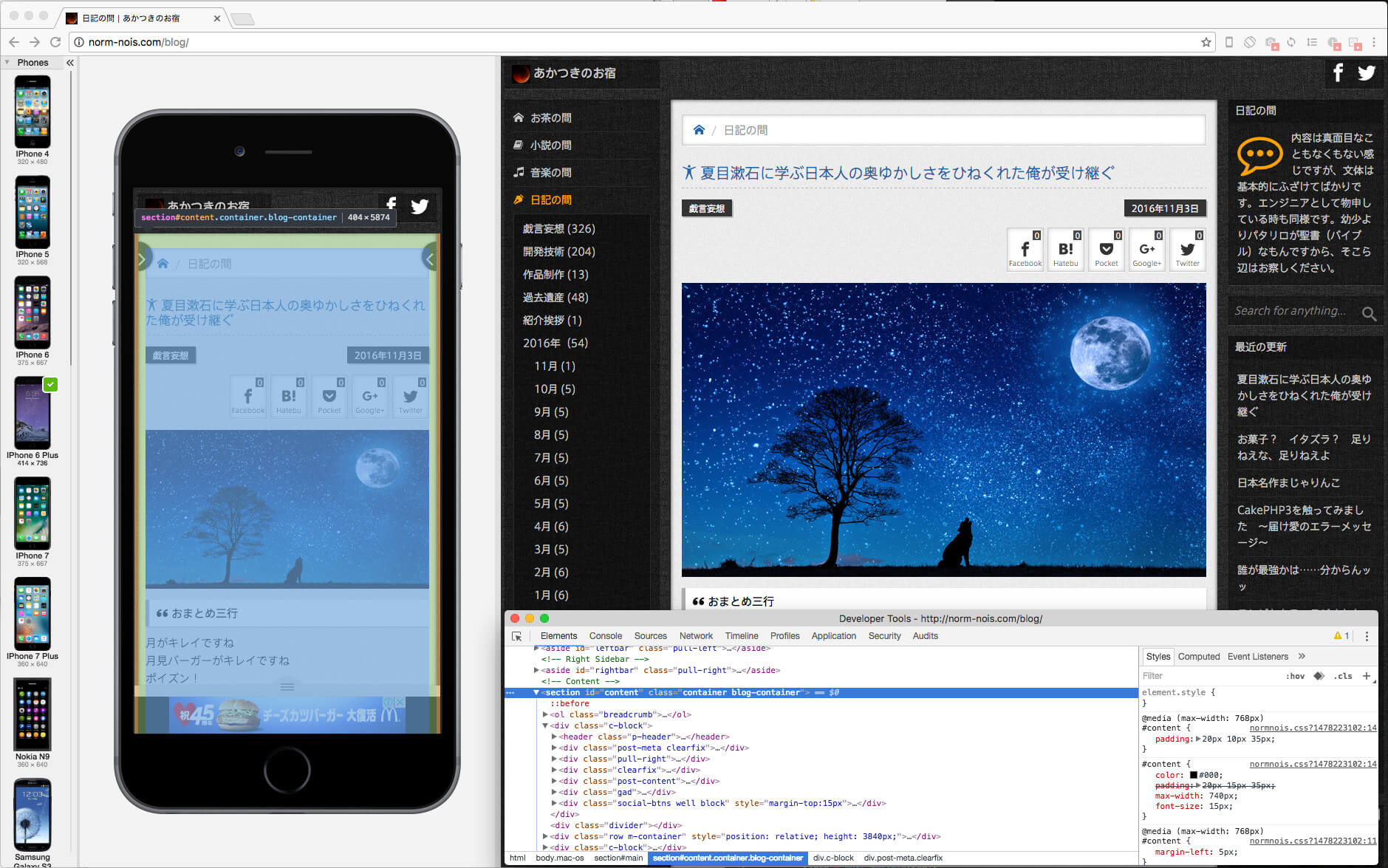Click the Twitter bird icon in site header
The height and width of the screenshot is (868, 1388).
pos(1366,72)
